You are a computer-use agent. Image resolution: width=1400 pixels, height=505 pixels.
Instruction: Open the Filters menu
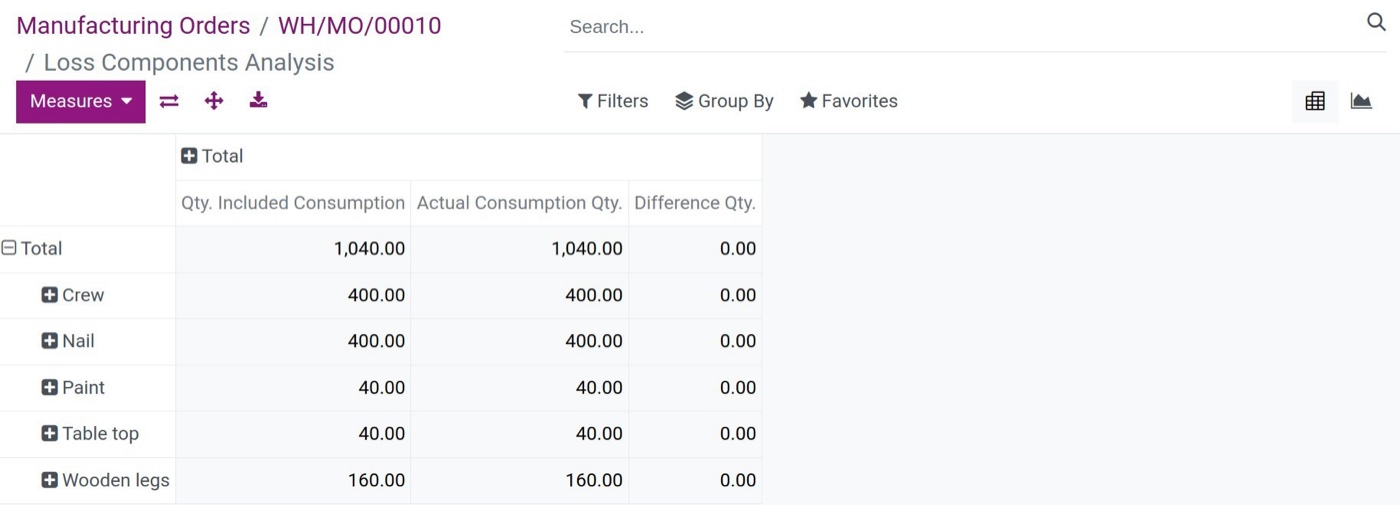[613, 101]
